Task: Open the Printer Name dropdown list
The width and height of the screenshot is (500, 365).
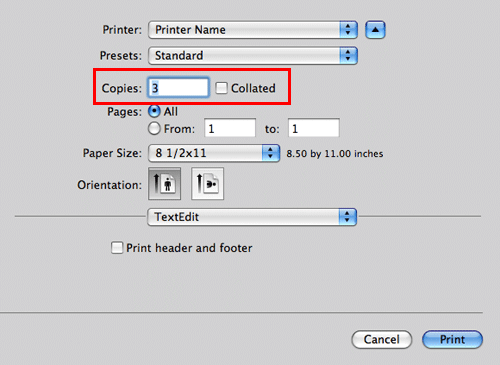Action: [x=253, y=30]
